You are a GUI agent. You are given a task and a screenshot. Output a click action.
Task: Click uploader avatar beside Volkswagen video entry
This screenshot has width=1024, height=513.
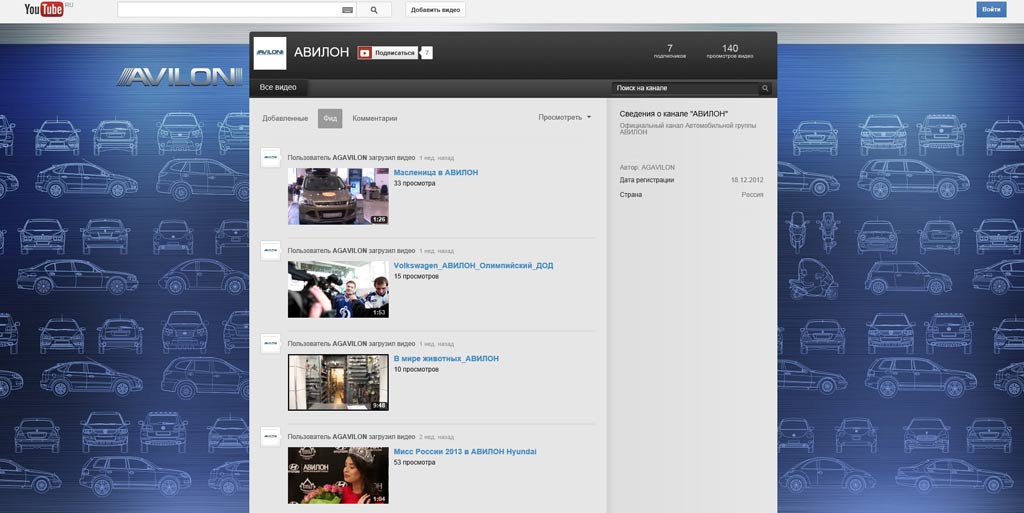tap(270, 251)
